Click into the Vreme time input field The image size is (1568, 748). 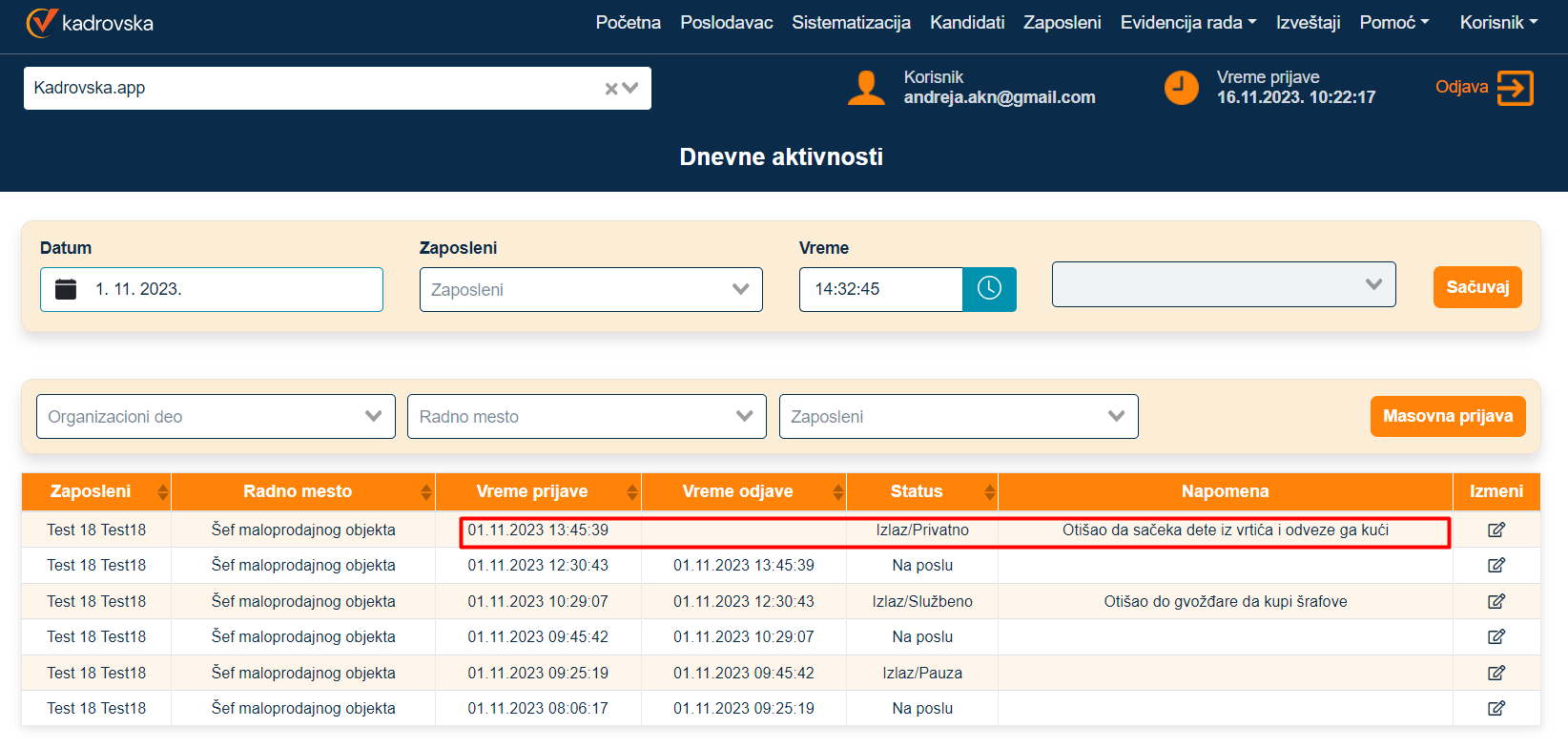pos(880,289)
